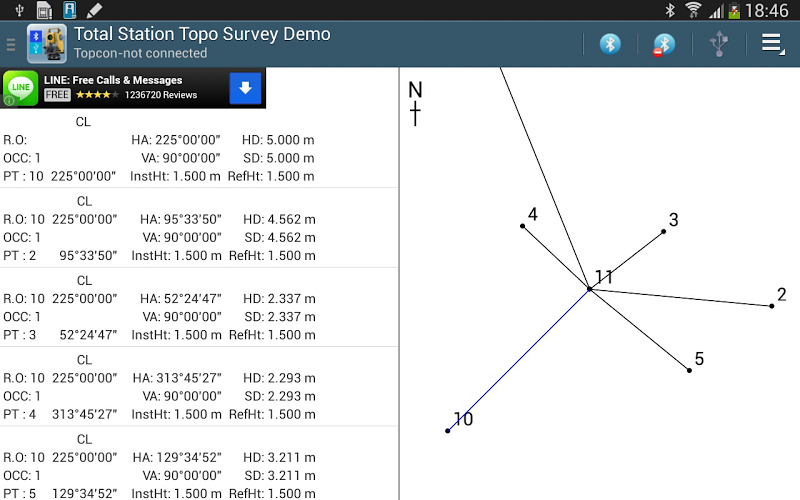Open the overflow menu in the action bar
The image size is (800, 500).
[x=772, y=44]
